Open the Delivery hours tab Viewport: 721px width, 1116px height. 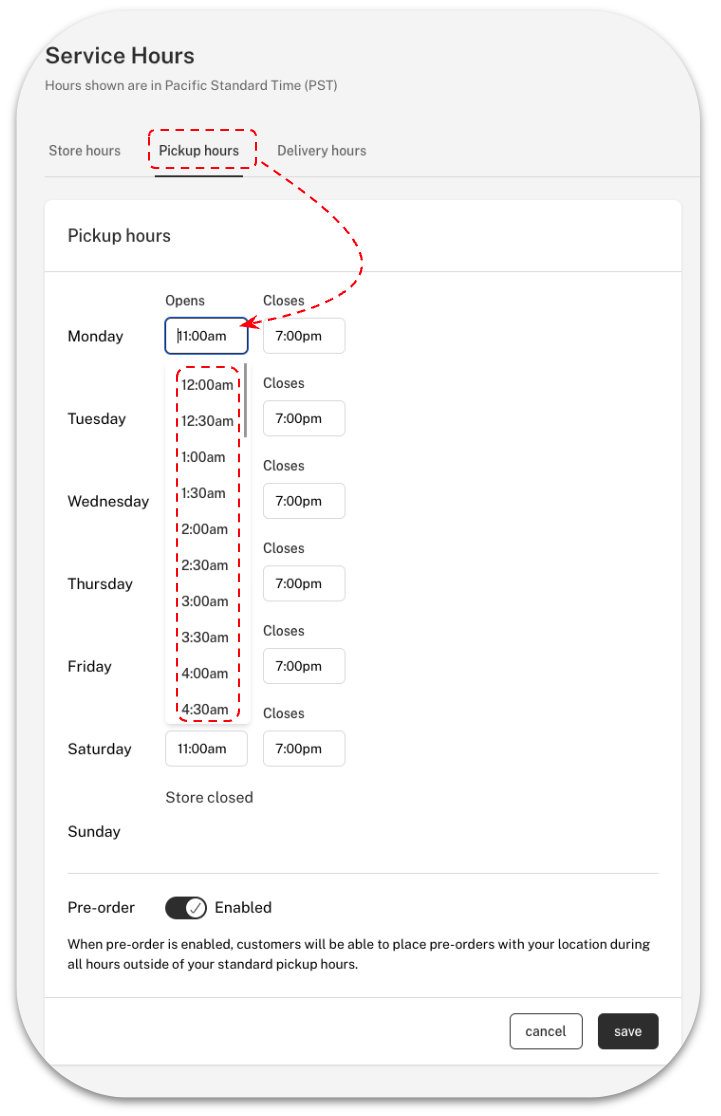(321, 151)
